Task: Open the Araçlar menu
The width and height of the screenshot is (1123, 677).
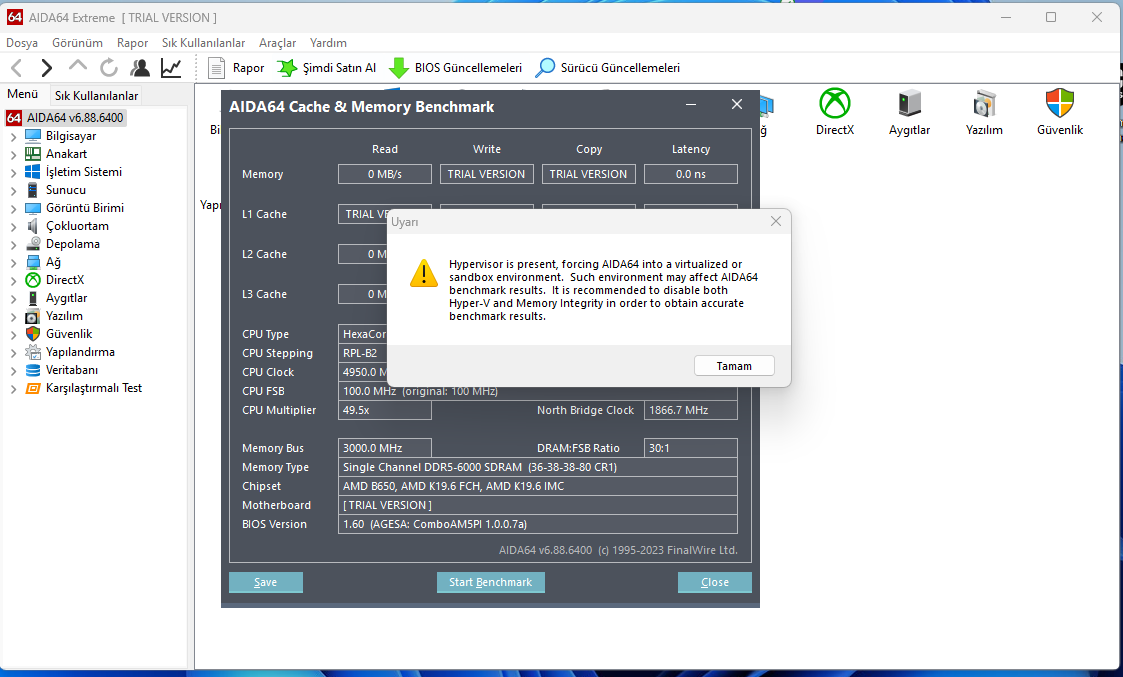Action: point(277,43)
